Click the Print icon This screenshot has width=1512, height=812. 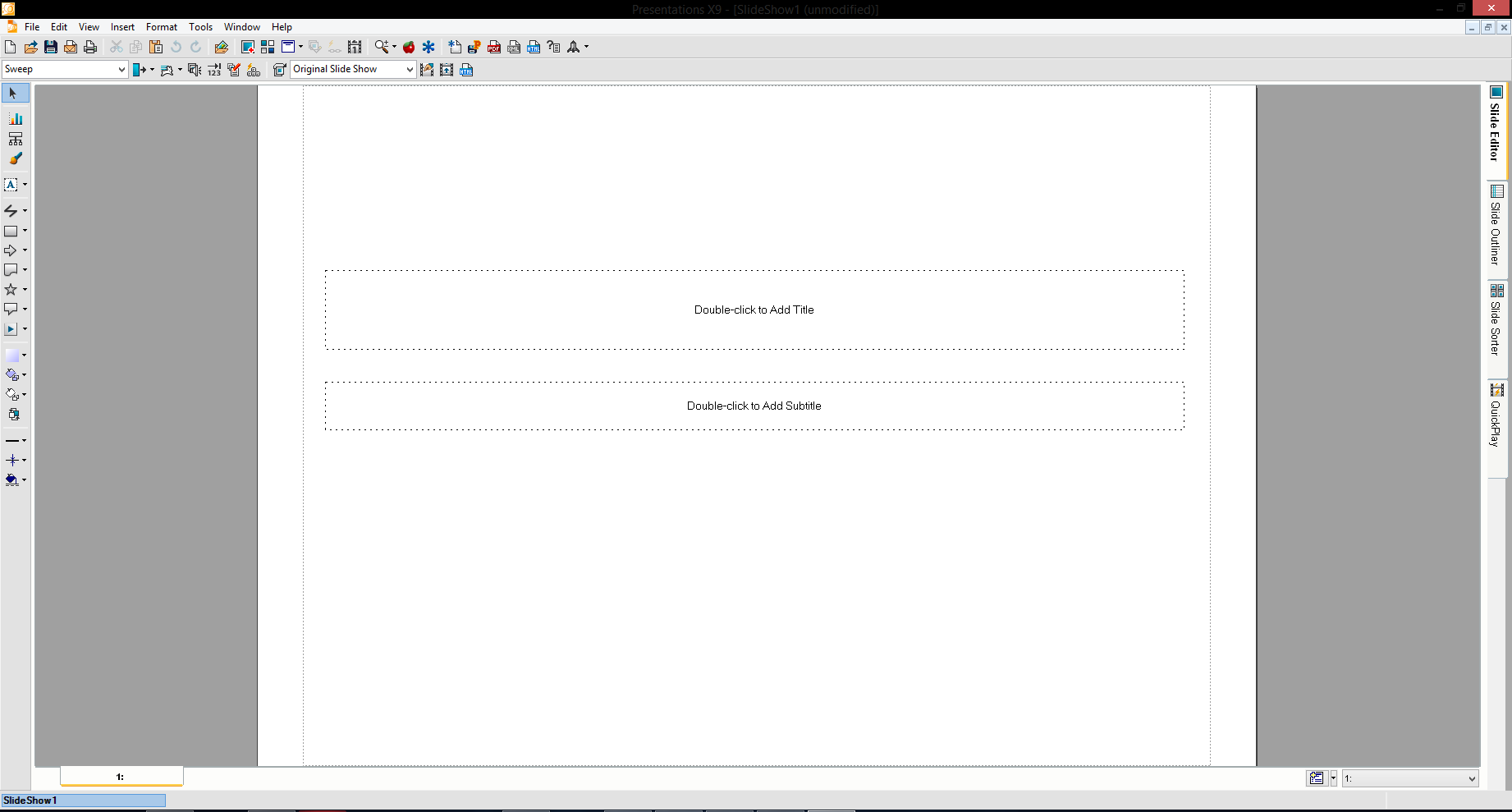click(x=90, y=48)
